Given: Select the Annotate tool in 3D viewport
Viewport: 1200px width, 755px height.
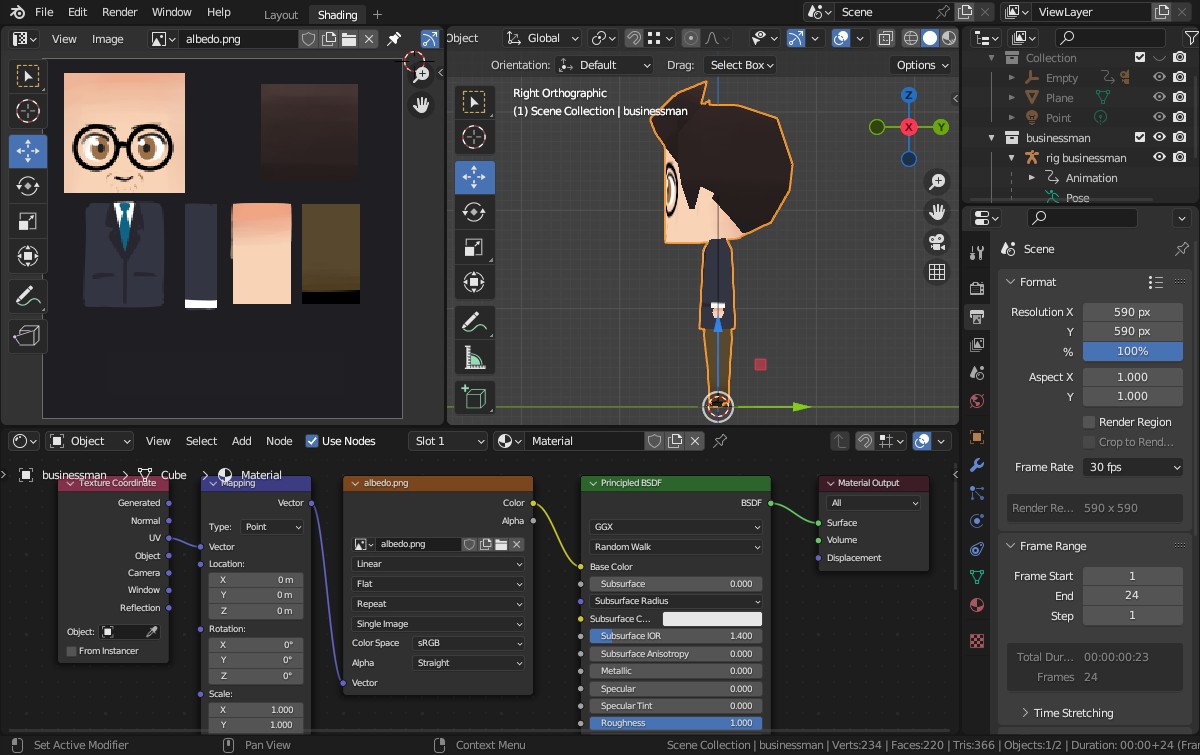Looking at the screenshot, I should [474, 322].
